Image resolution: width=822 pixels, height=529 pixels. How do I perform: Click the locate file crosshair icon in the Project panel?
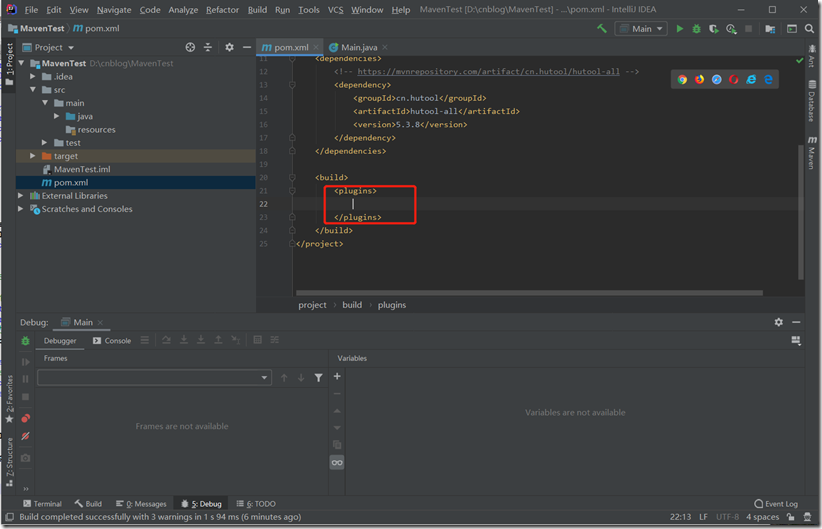pos(190,47)
